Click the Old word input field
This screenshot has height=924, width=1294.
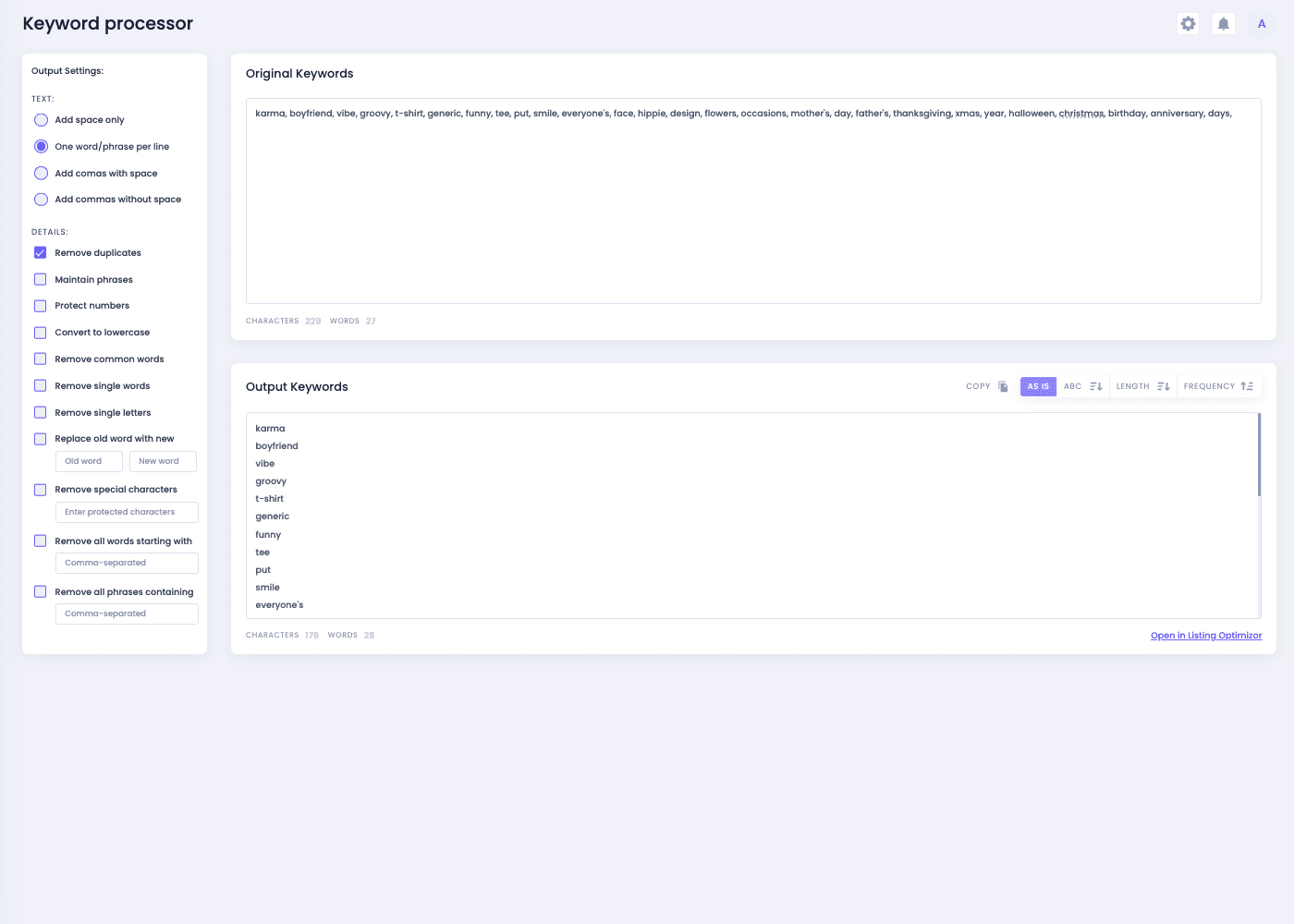[89, 461]
